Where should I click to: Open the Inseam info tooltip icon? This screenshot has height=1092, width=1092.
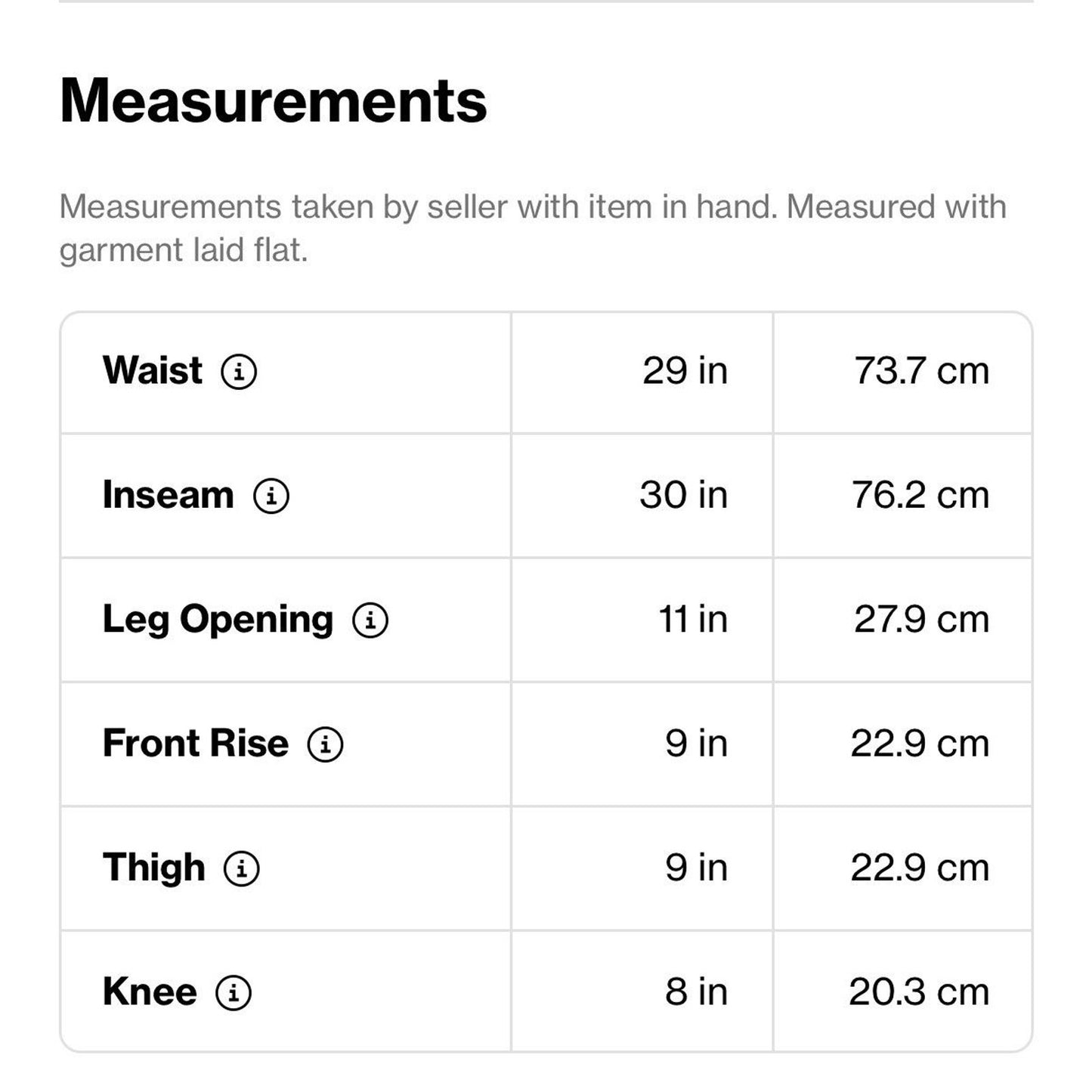(x=271, y=497)
